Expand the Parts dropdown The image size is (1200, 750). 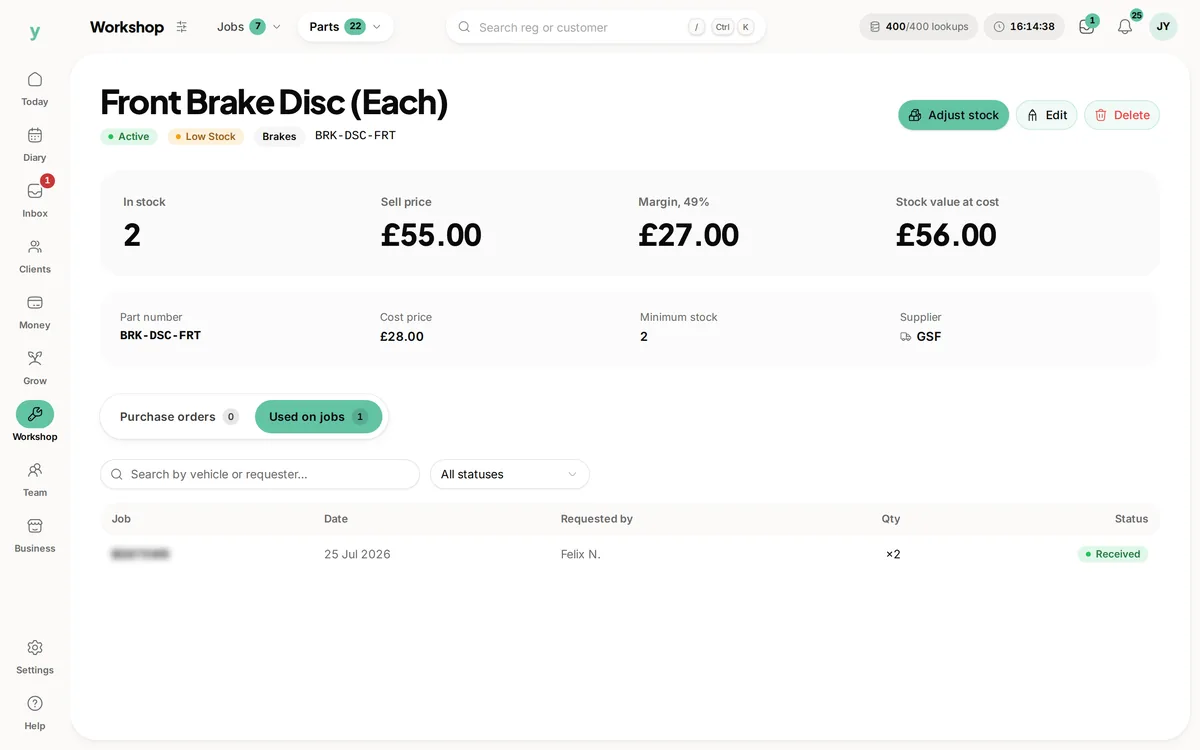[345, 27]
